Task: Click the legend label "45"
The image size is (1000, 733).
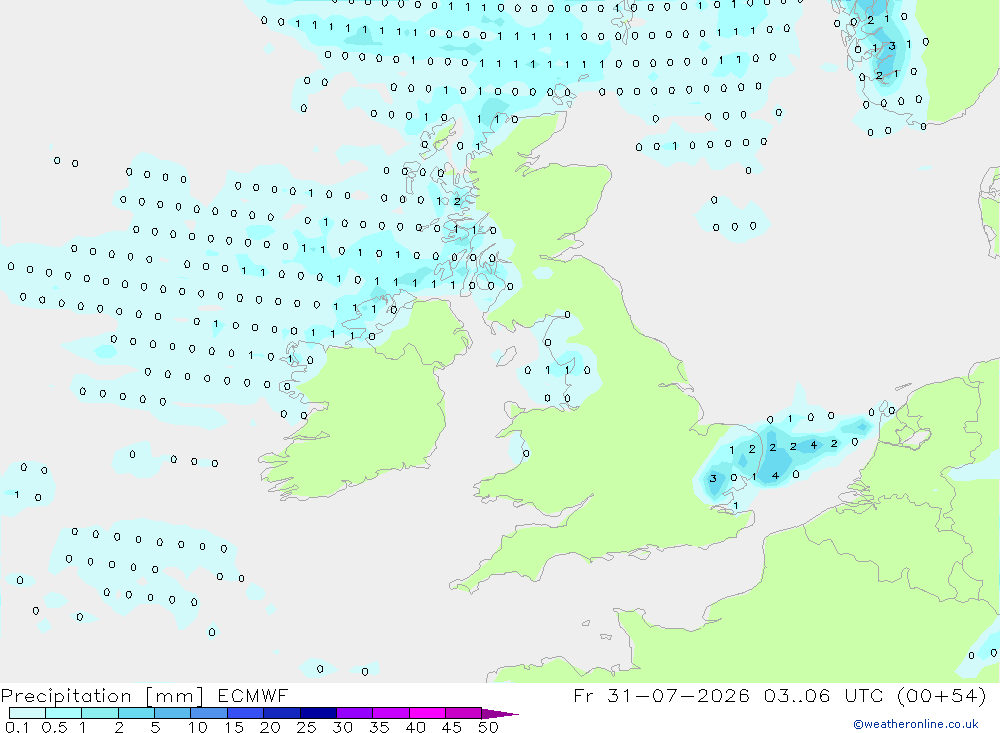Action: pyautogui.click(x=452, y=727)
